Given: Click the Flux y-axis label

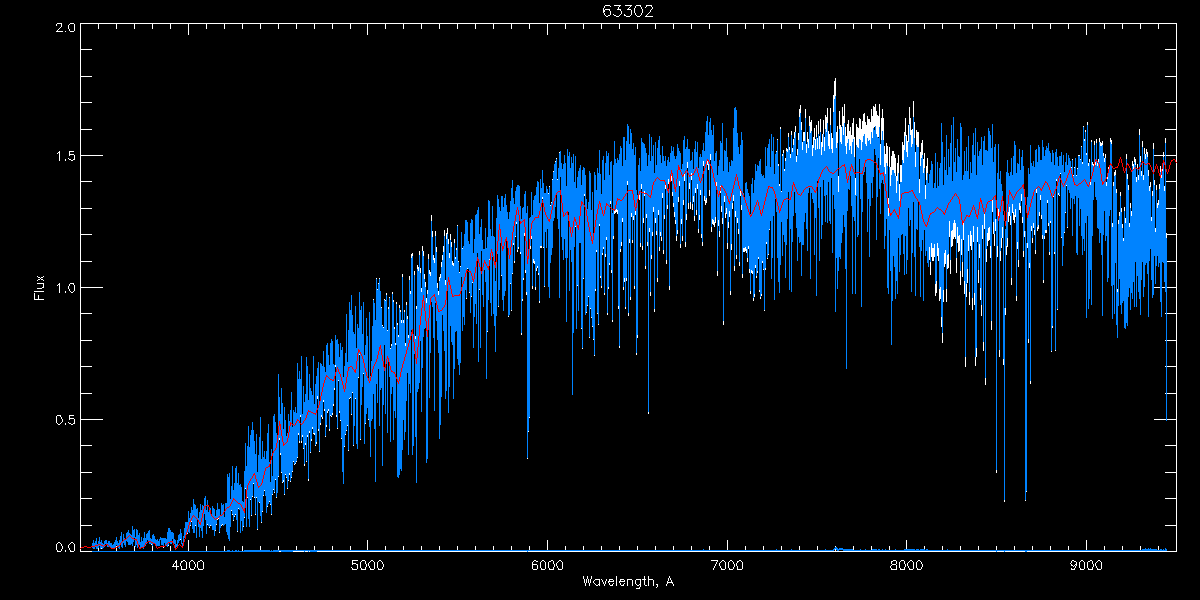Looking at the screenshot, I should coord(40,288).
